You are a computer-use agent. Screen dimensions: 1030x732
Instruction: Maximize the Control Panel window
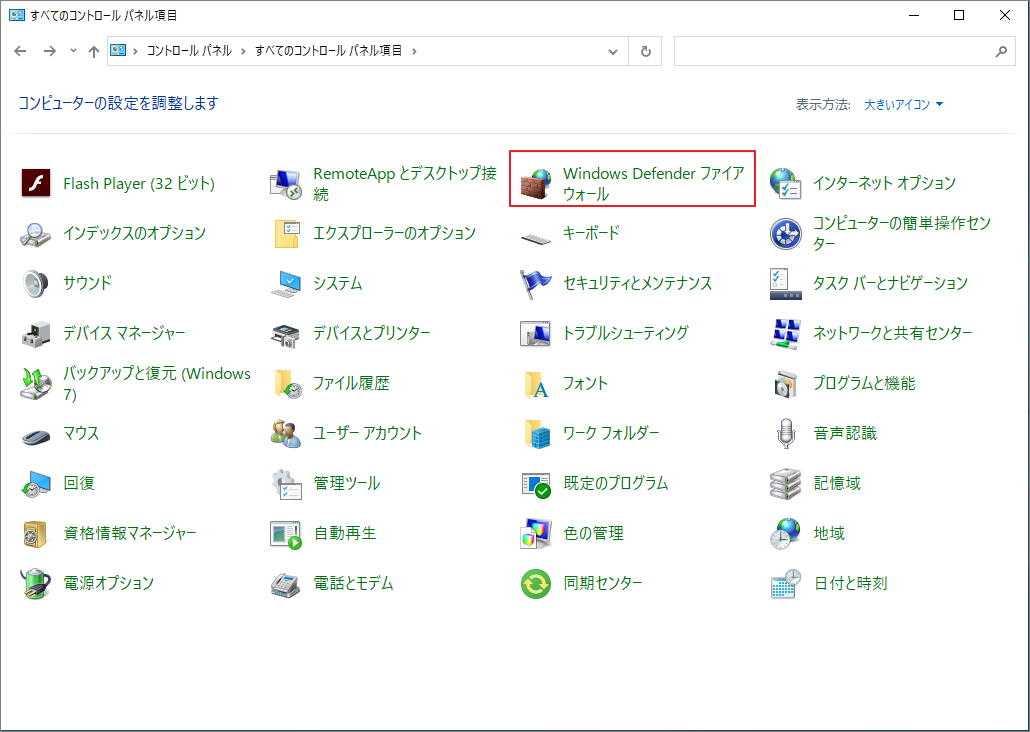(959, 15)
